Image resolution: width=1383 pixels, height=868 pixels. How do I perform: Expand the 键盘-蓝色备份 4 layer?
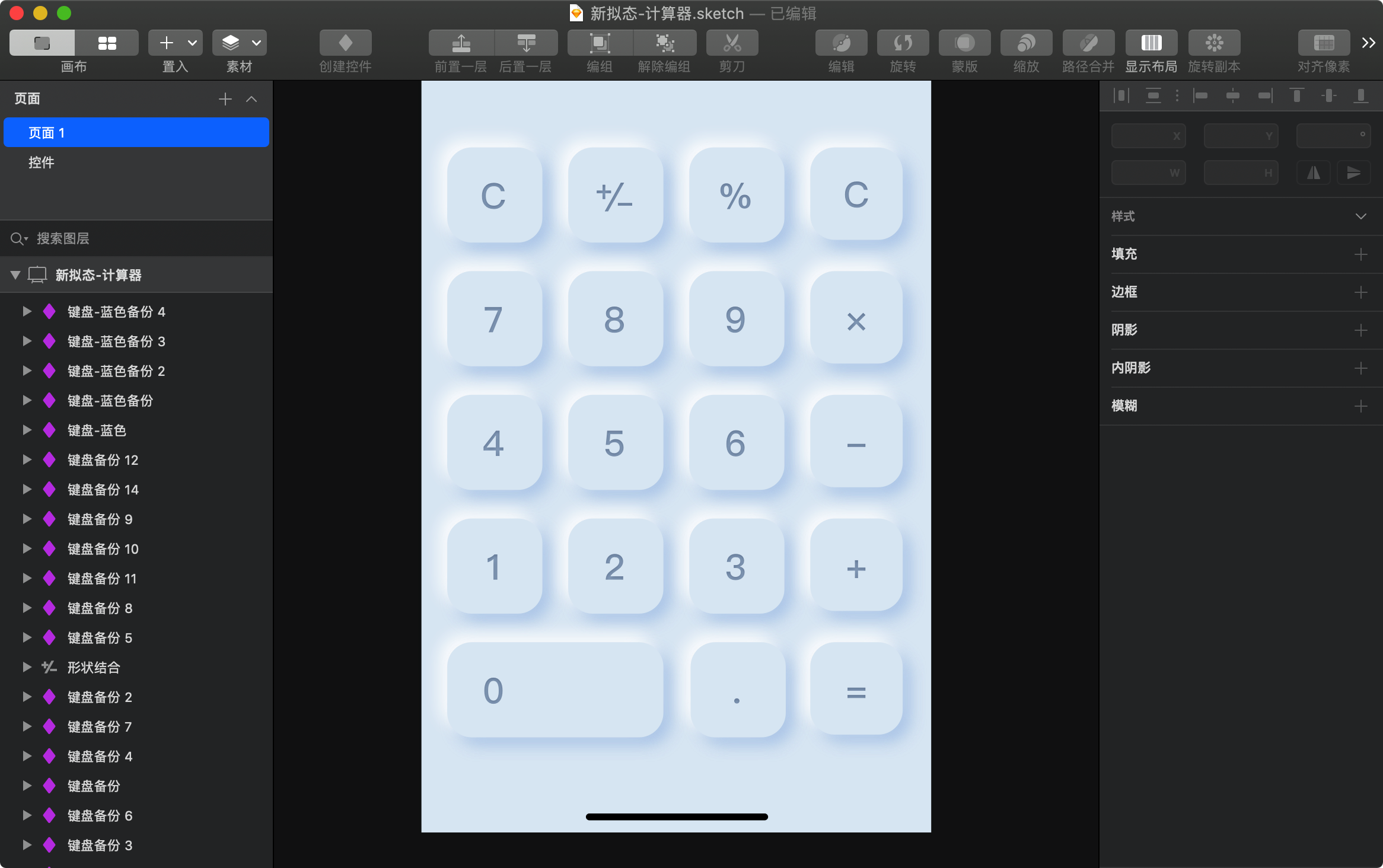click(27, 311)
